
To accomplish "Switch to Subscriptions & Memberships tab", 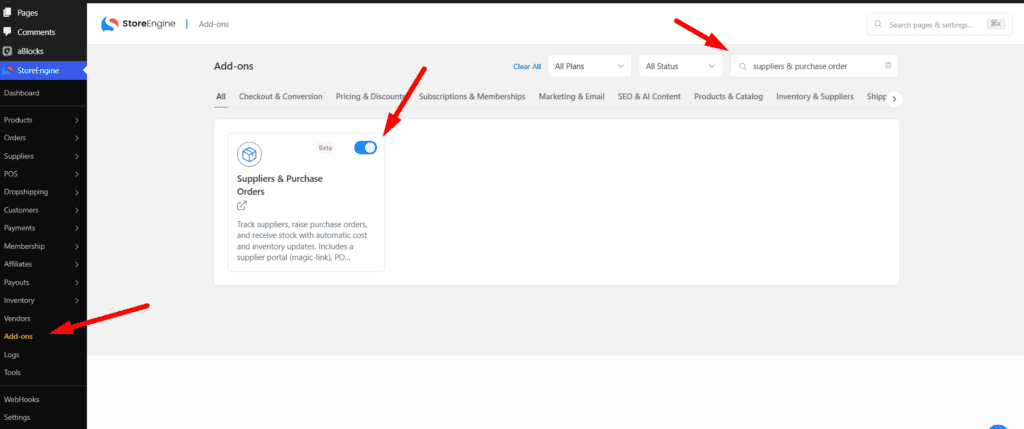I will [x=472, y=97].
